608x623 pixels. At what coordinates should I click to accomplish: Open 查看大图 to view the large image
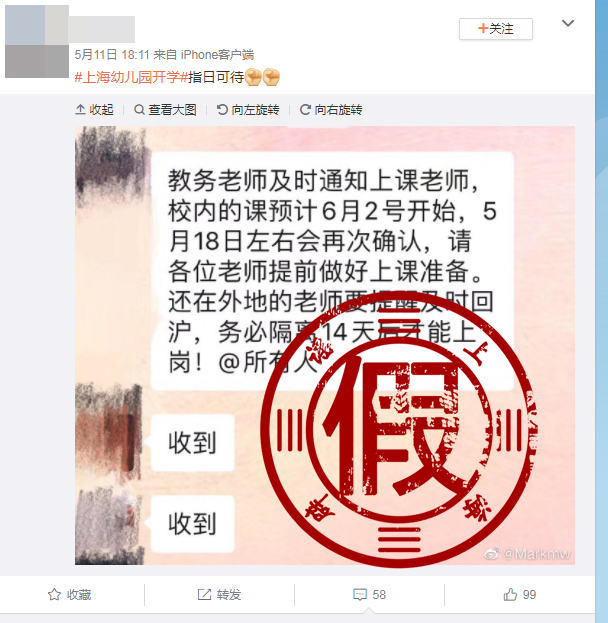[165, 110]
